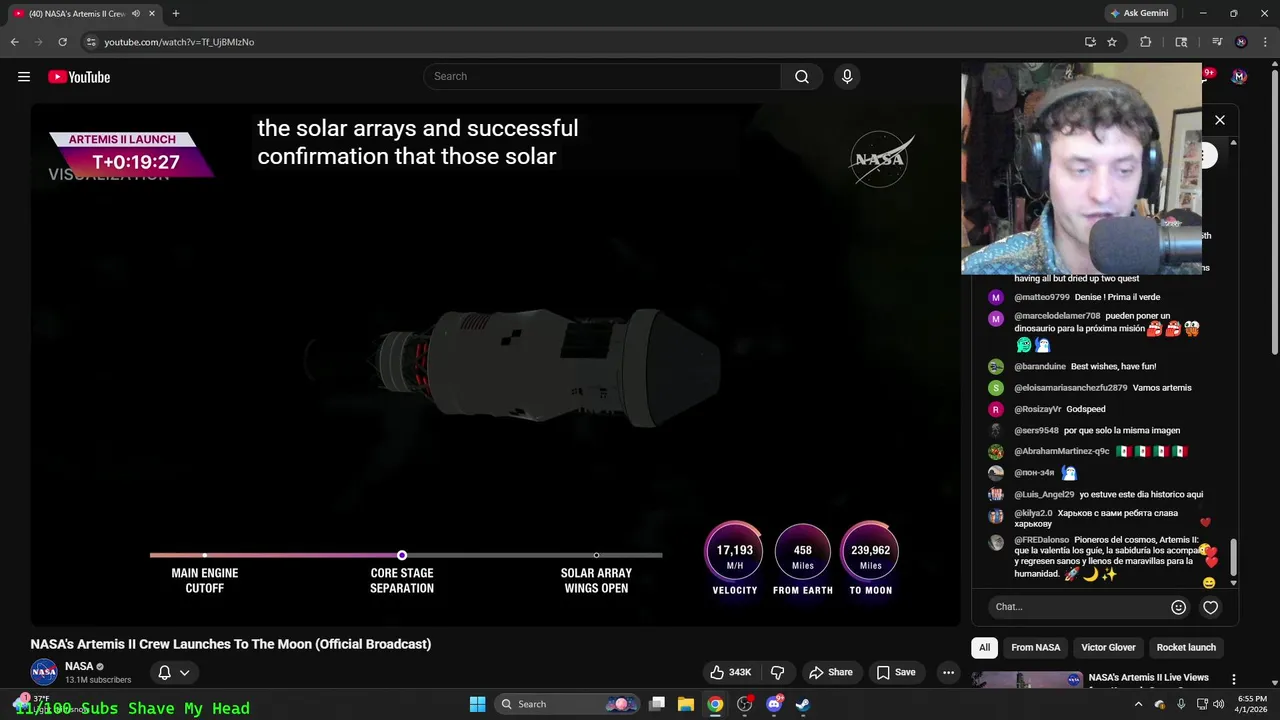Viewport: 1280px width, 720px height.
Task: Open the YouTube account avatar menu
Action: [x=1239, y=77]
